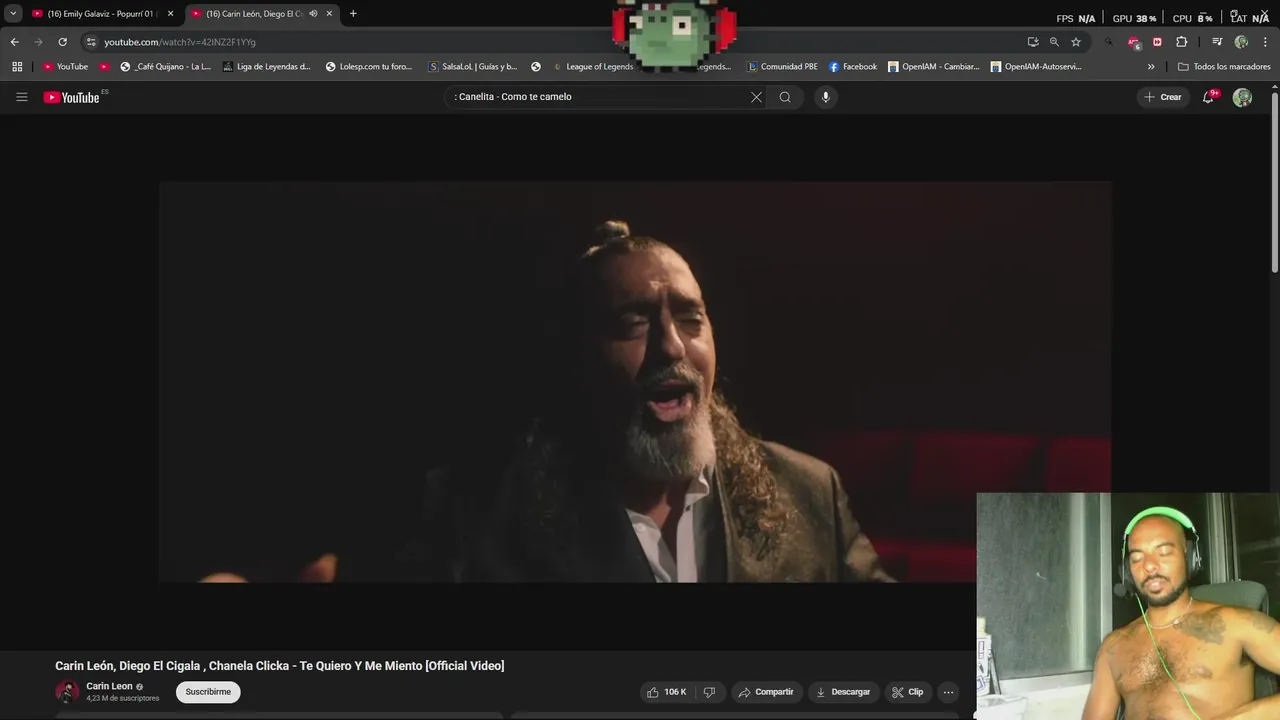This screenshot has height=720, width=1280.
Task: Go back to the previous page
Action: click(x=14, y=42)
